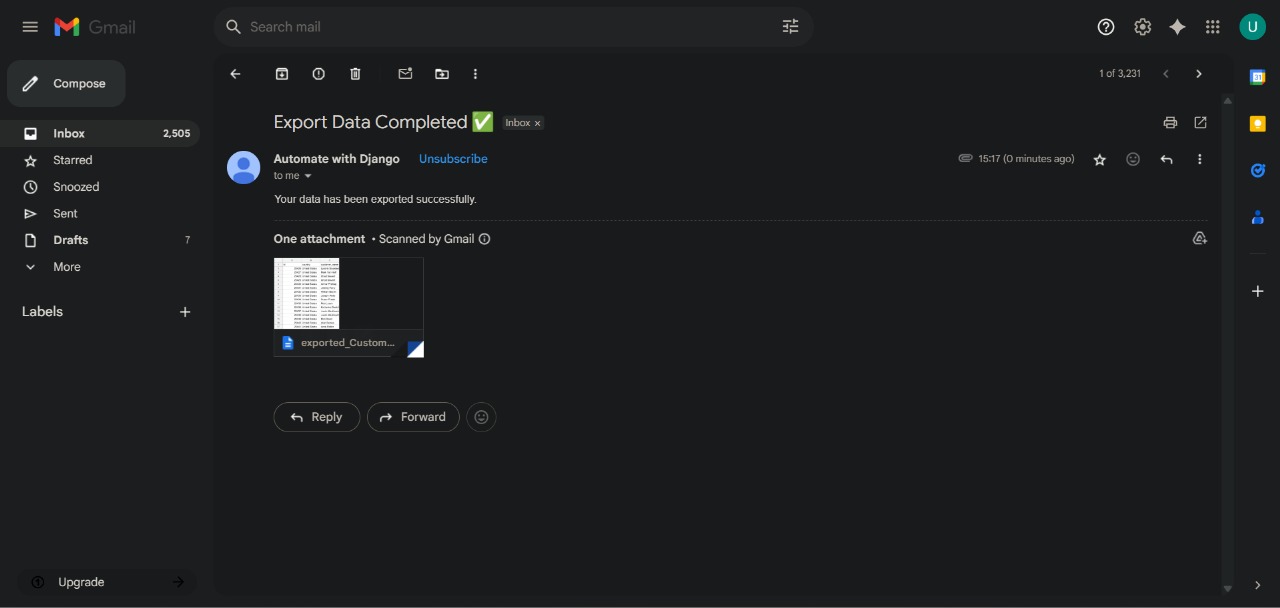The image size is (1280, 608).
Task: Open the Support help icon
Action: point(1106,27)
